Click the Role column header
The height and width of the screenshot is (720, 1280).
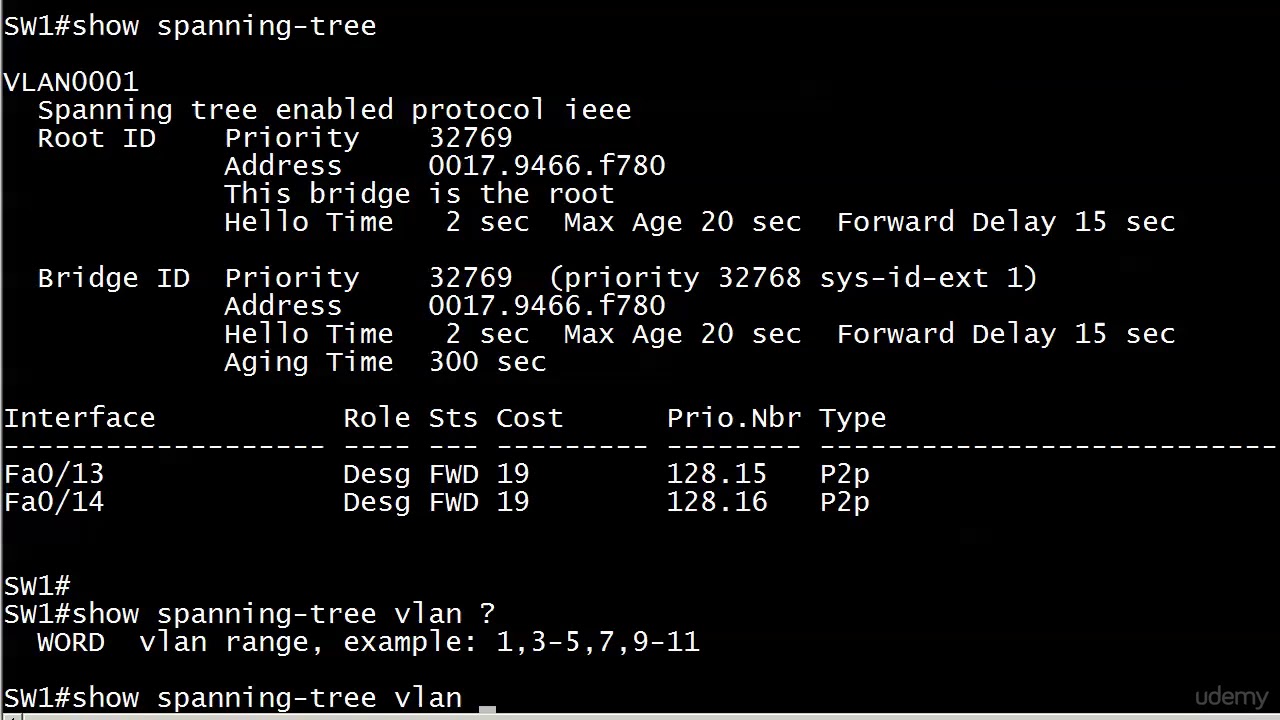click(376, 418)
